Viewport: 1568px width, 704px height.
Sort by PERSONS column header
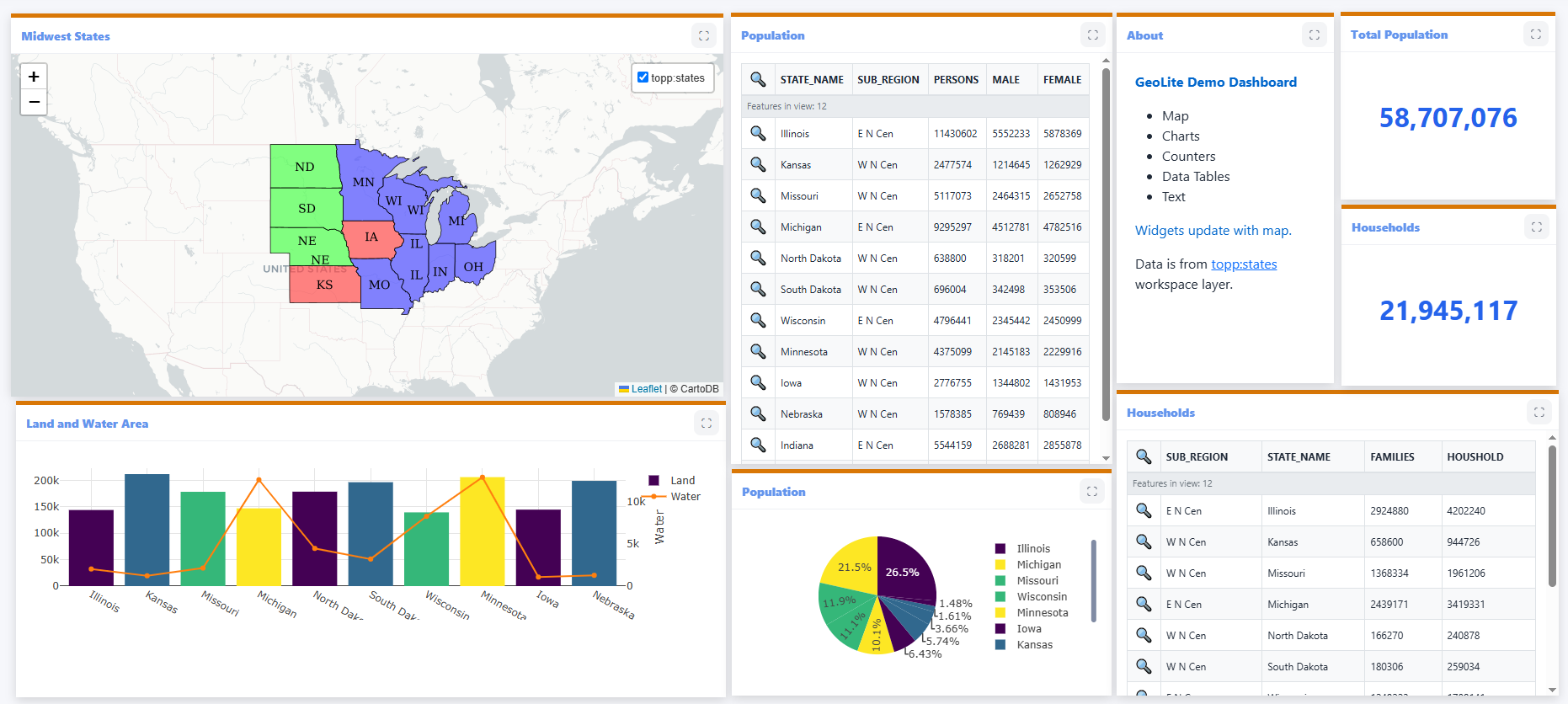coord(956,80)
